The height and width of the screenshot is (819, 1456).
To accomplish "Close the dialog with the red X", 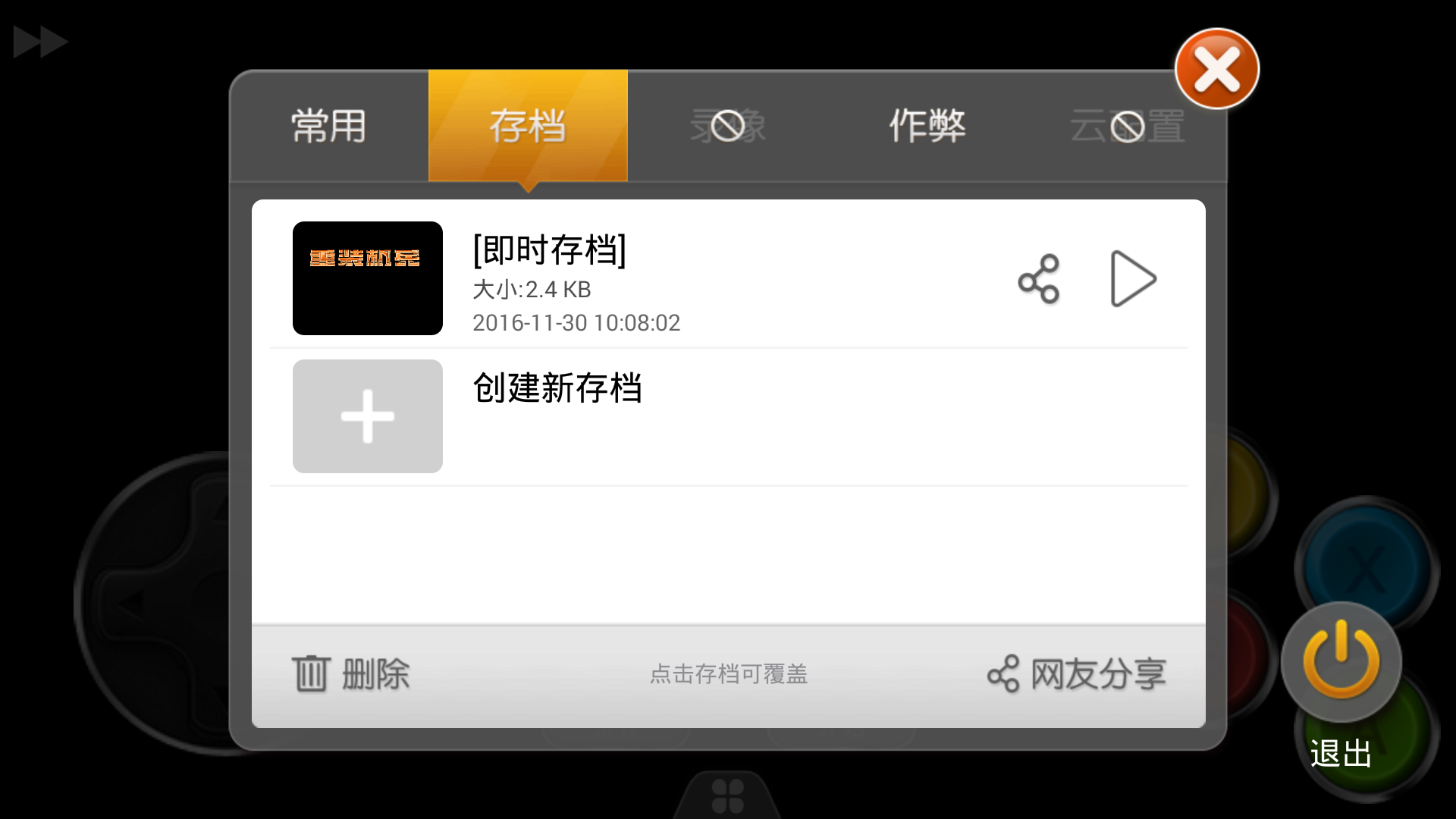I will pos(1217,69).
